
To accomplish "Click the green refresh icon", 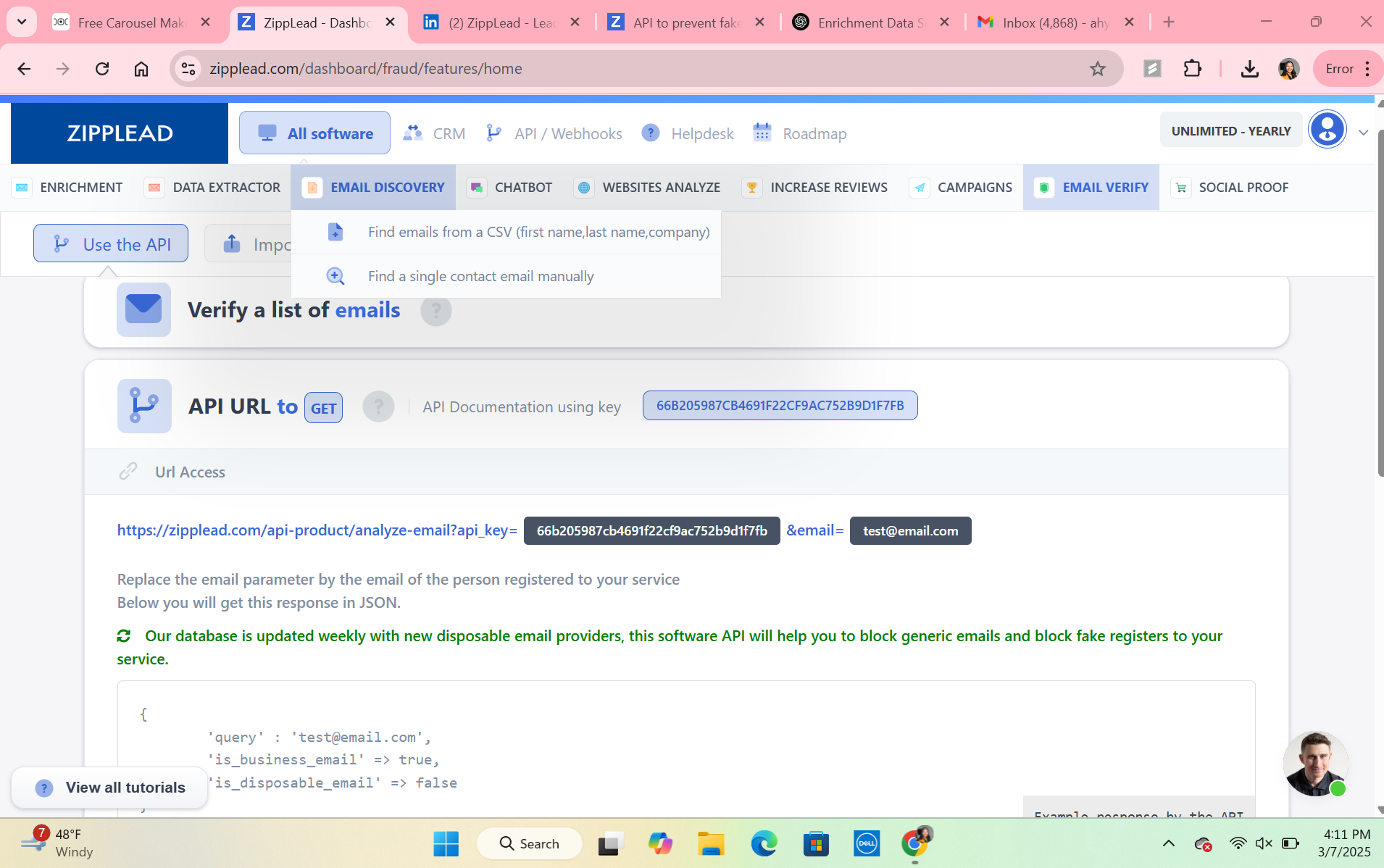I will tap(124, 635).
